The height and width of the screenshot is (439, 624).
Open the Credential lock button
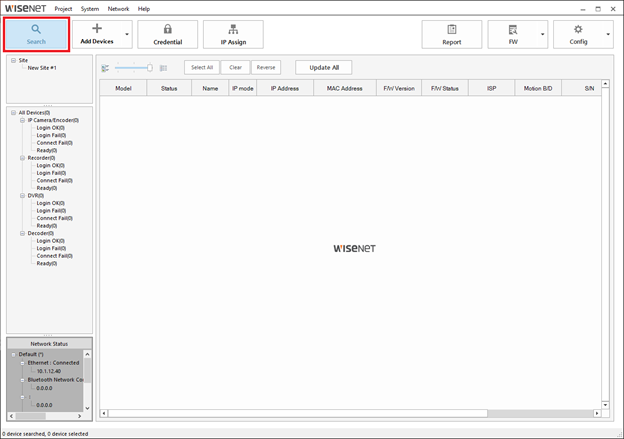[x=168, y=35]
